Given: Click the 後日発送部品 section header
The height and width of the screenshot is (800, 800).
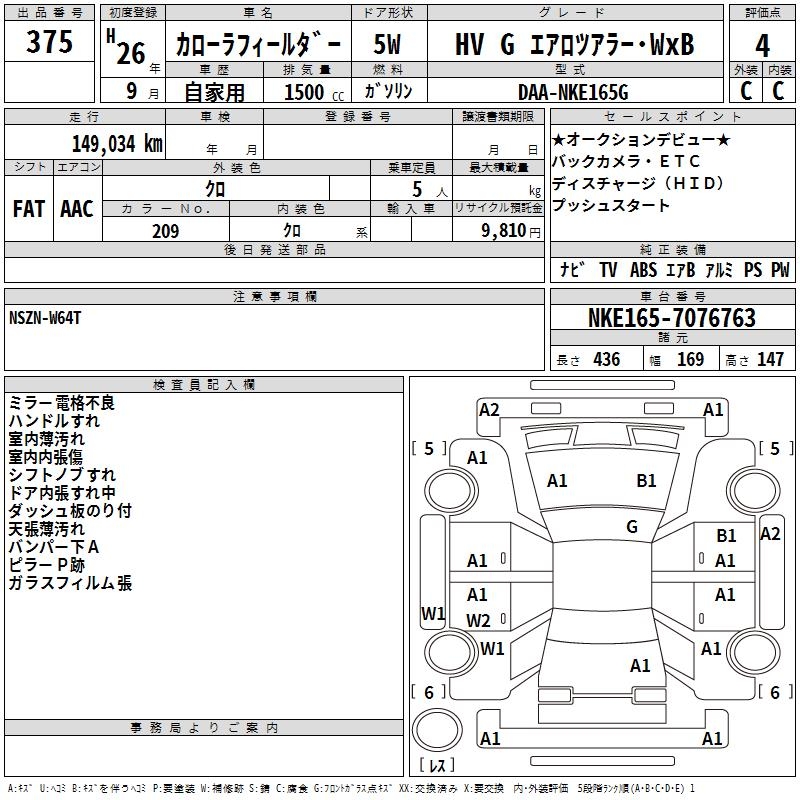Looking at the screenshot, I should point(274,249).
